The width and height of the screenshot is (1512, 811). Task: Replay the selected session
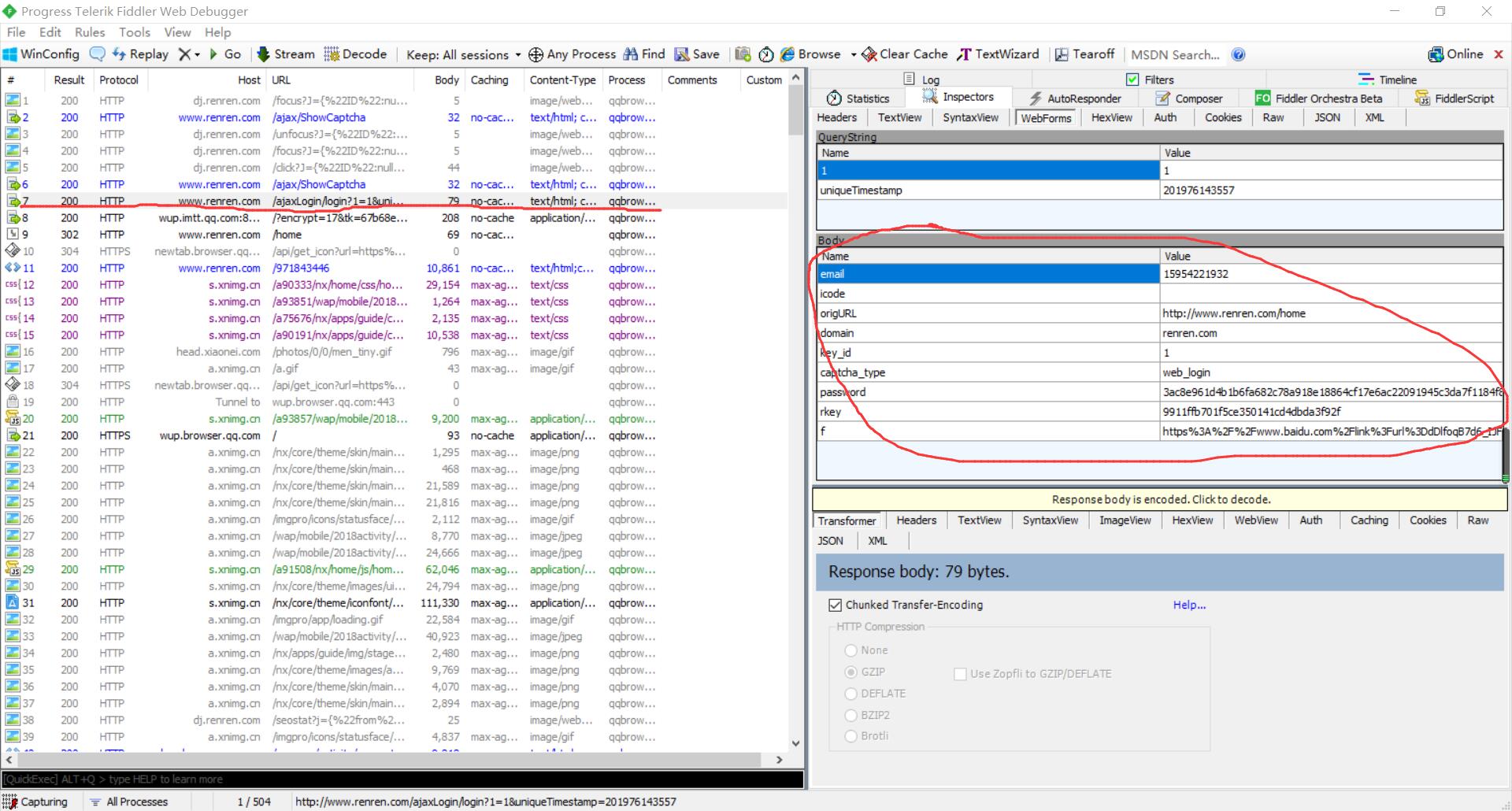140,54
